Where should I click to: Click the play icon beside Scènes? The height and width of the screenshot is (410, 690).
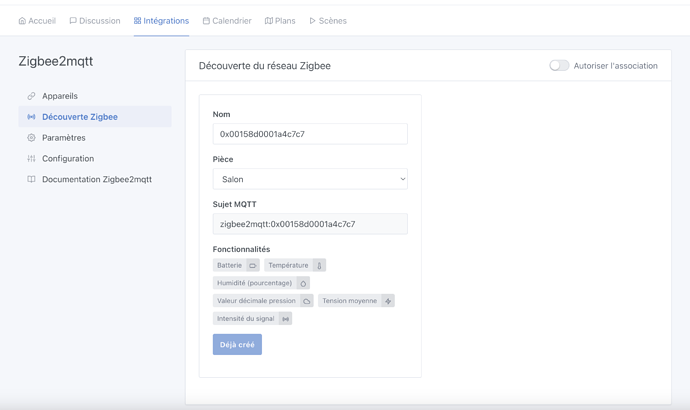point(312,21)
